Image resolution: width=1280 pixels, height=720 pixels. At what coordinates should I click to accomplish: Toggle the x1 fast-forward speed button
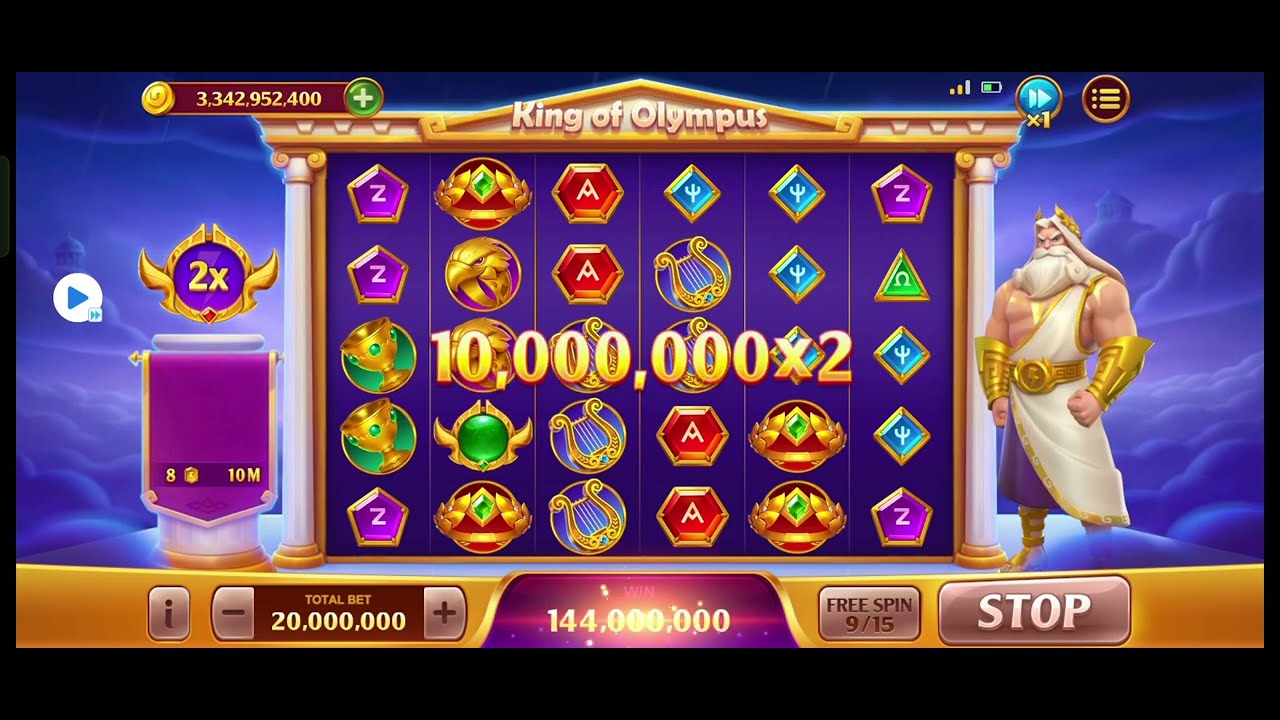pyautogui.click(x=1039, y=100)
